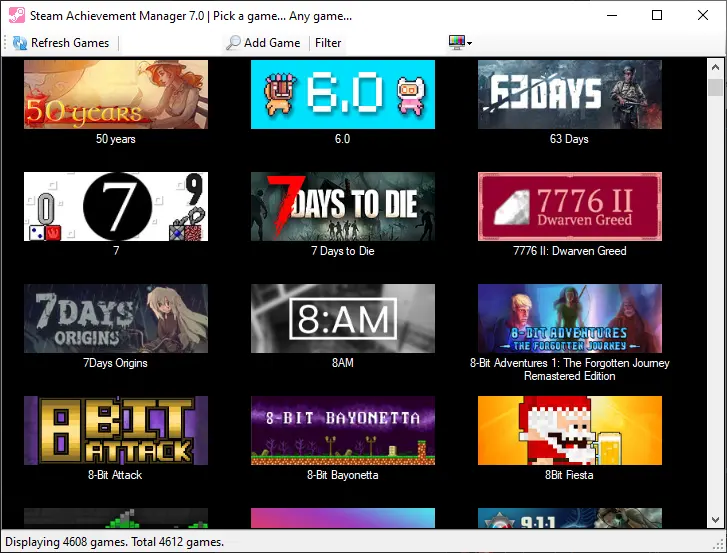Screen dimensions: 727x553
Task: Select the 8-Bit Bayonetta thumbnail
Action: [343, 430]
